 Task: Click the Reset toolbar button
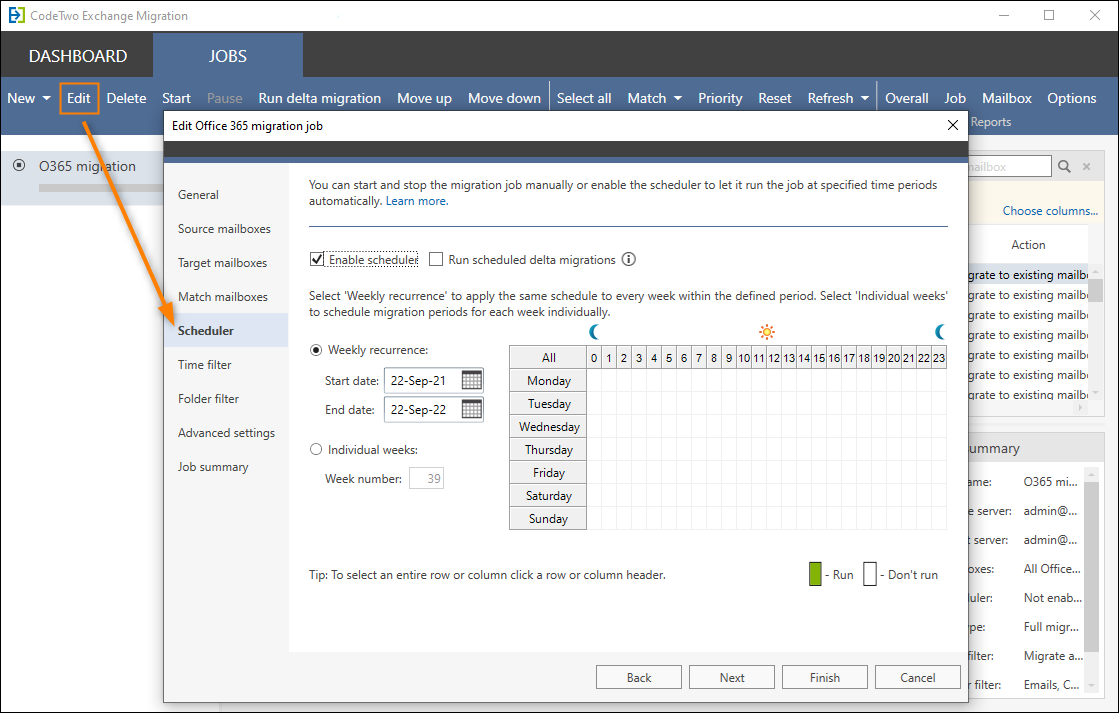tap(775, 98)
